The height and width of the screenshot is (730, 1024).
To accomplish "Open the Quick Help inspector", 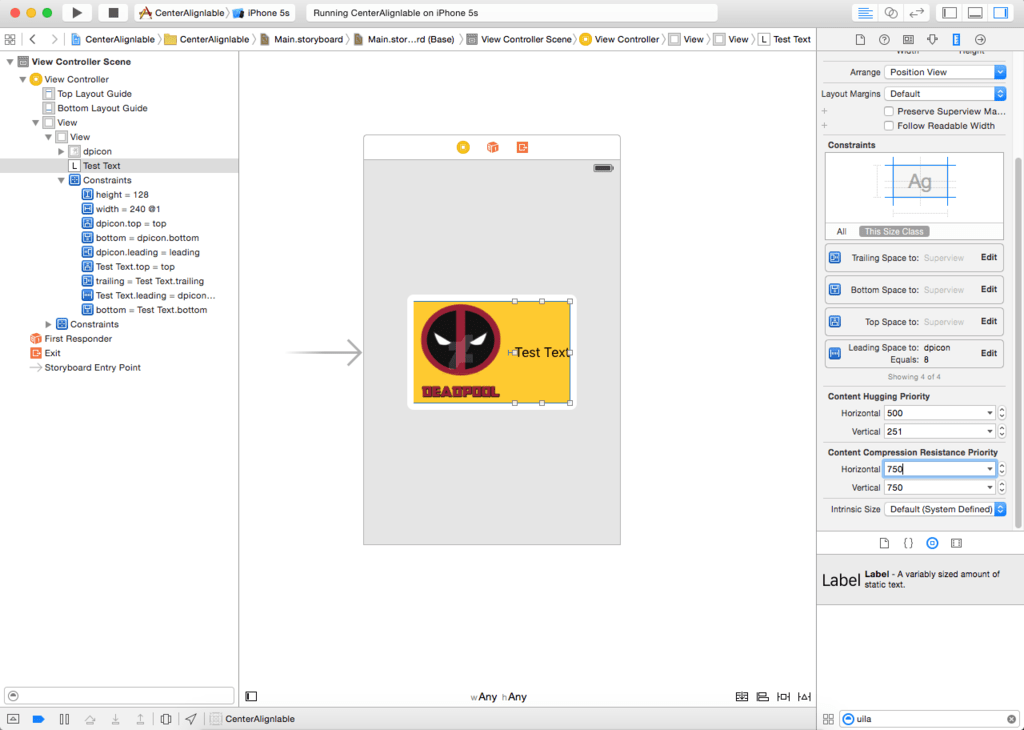I will 884,40.
